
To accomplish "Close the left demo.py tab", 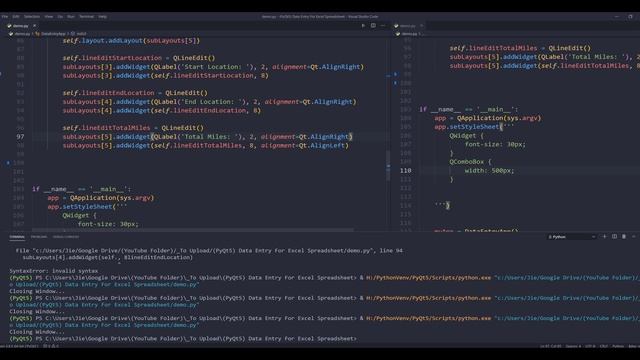I will click(x=34, y=26).
